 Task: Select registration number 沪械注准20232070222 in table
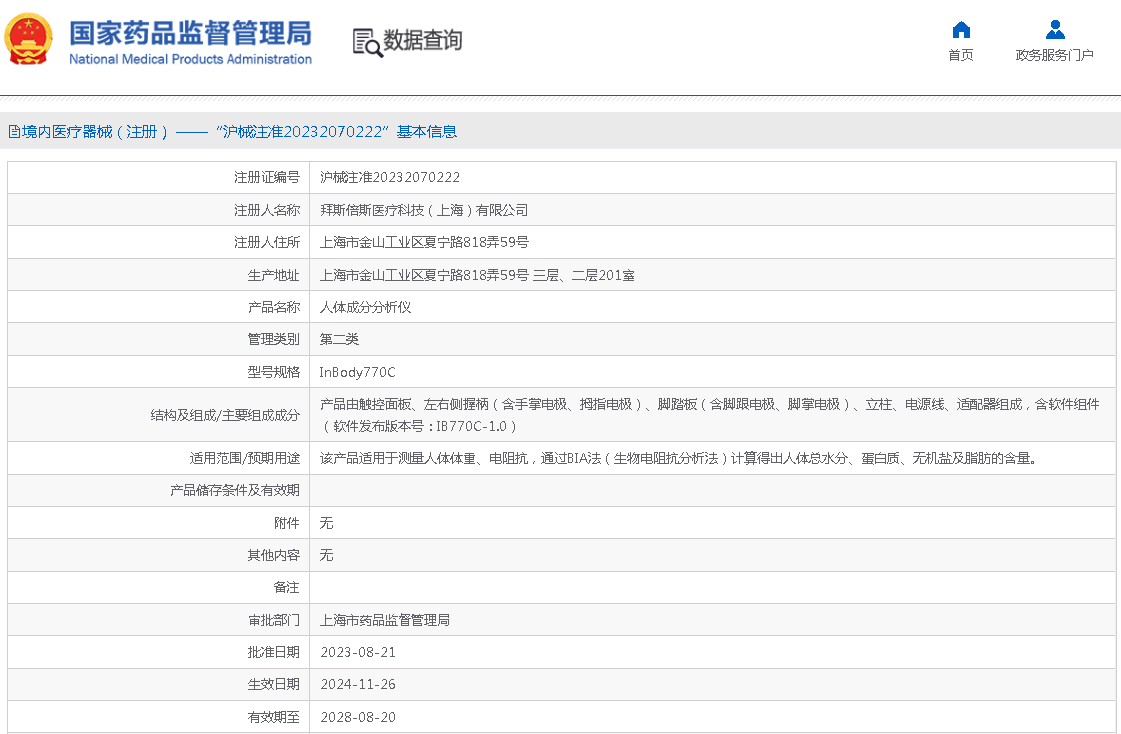point(390,177)
